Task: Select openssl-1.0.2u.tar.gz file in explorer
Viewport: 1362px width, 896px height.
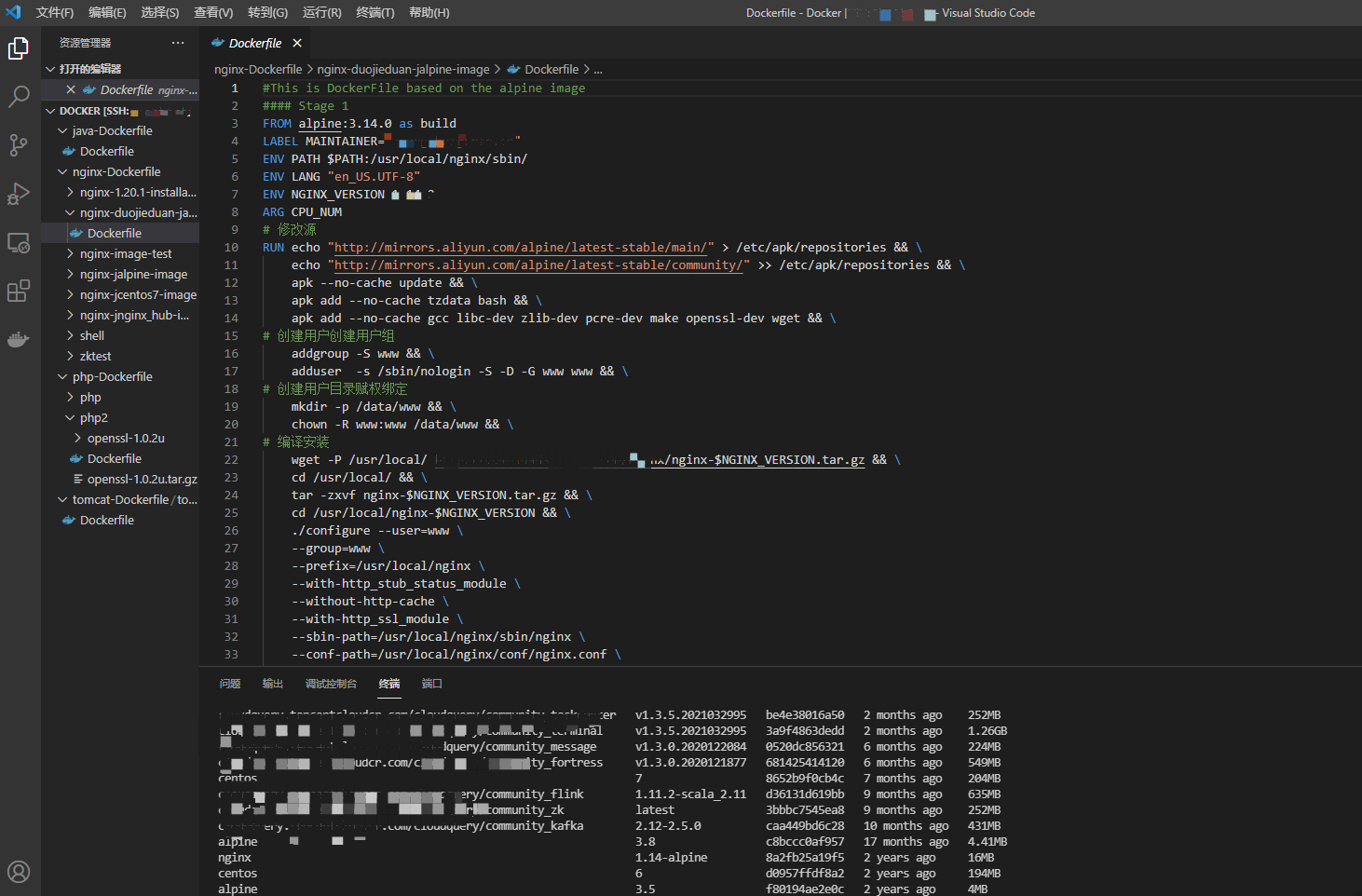Action: click(x=142, y=479)
